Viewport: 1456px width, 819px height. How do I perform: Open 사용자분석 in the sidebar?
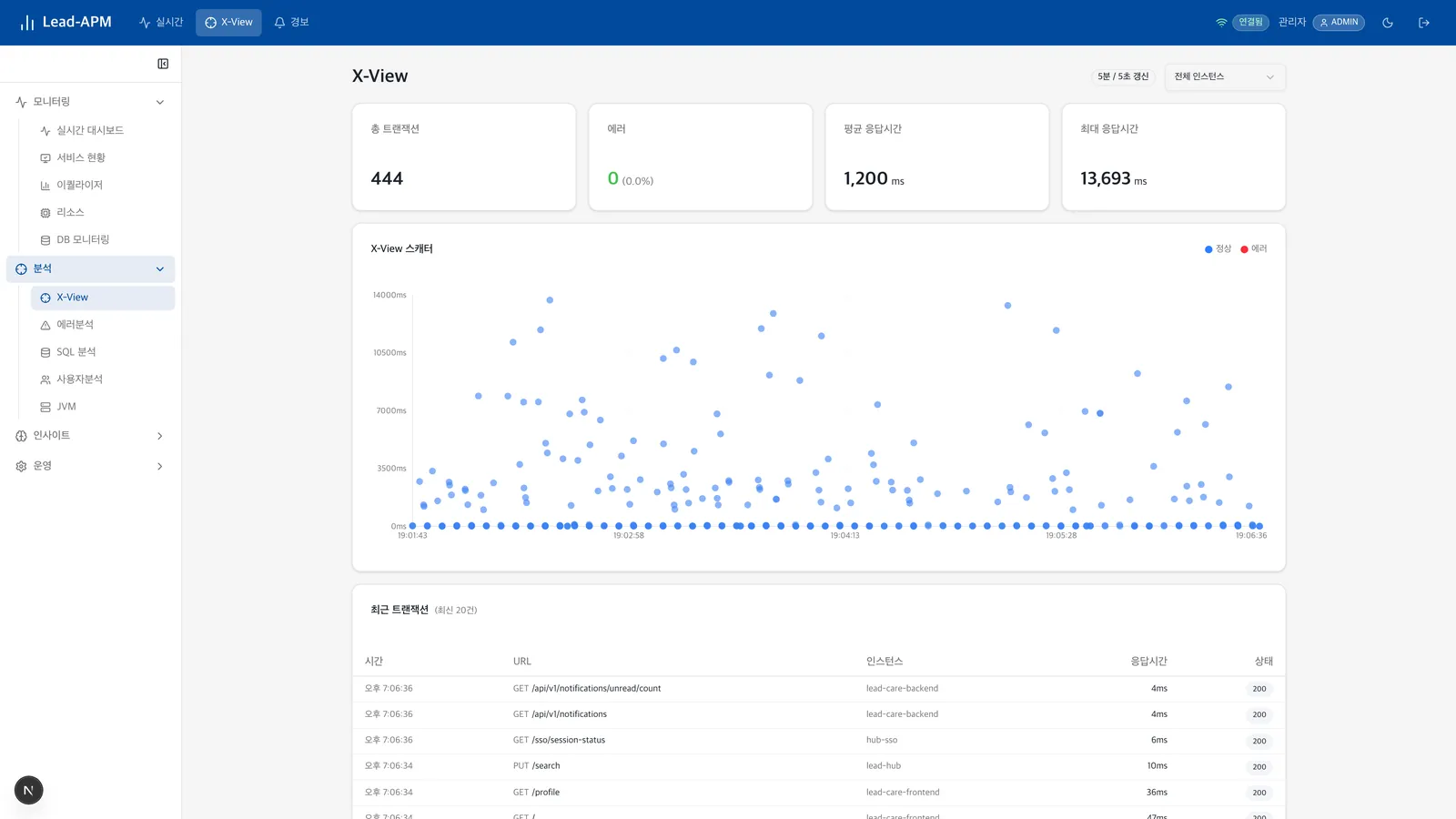click(102, 379)
